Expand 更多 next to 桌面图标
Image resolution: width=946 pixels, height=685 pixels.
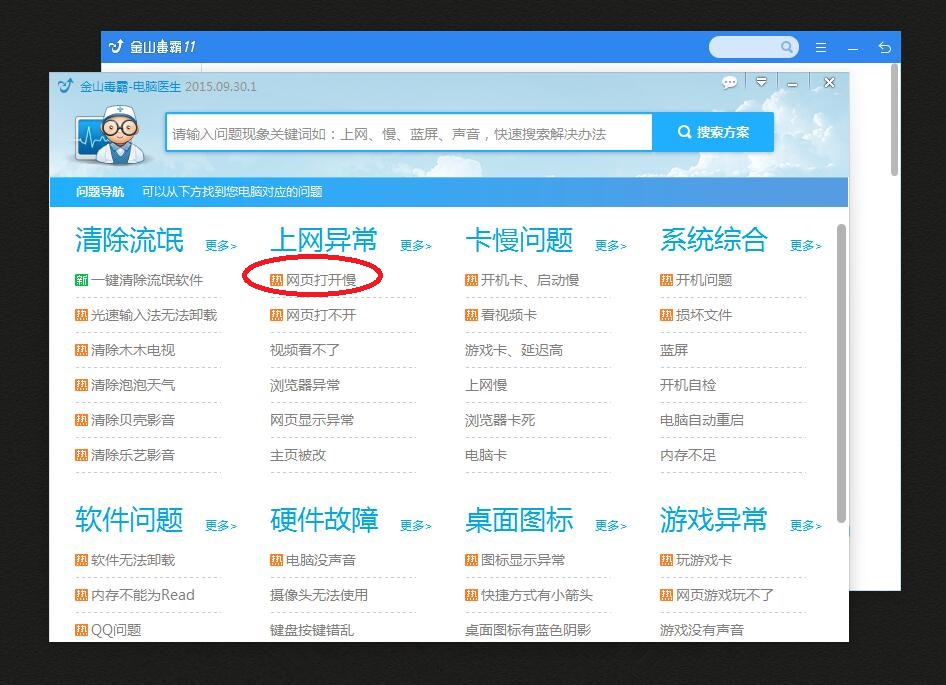611,526
